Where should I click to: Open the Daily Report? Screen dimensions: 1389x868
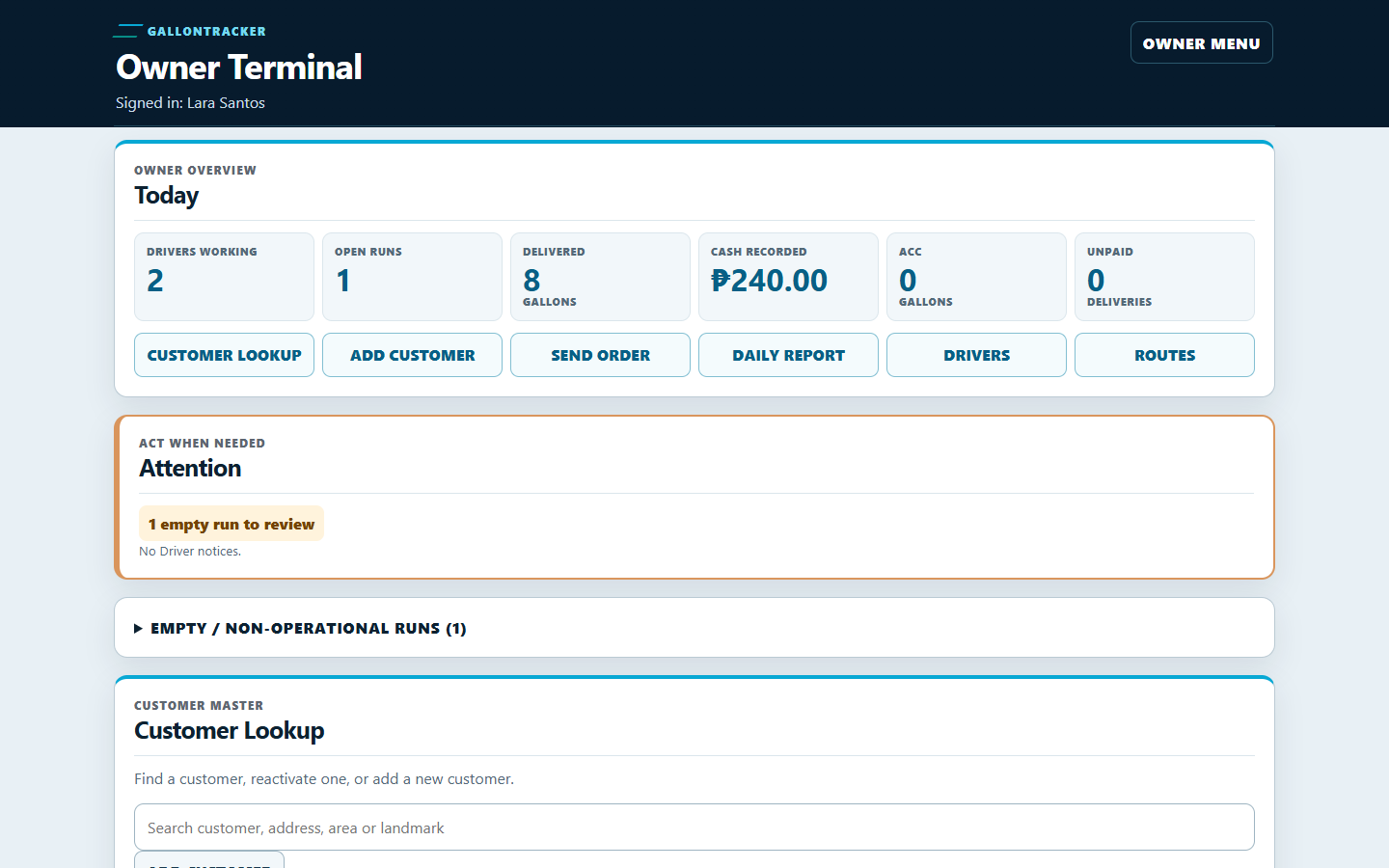click(788, 355)
